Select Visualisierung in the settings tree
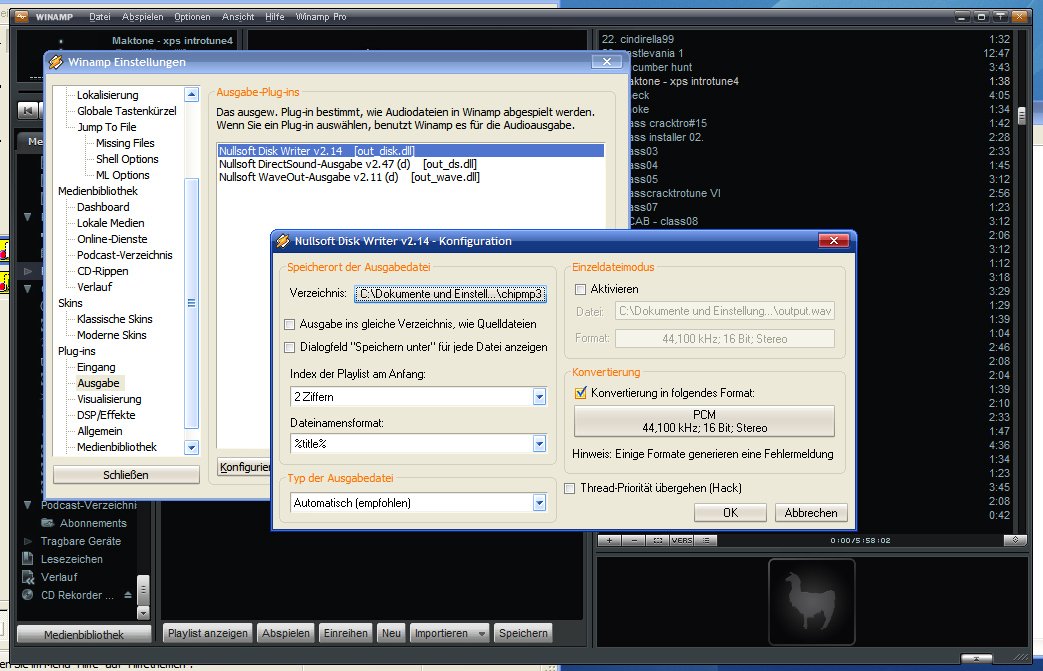This screenshot has width=1043, height=671. [109, 399]
